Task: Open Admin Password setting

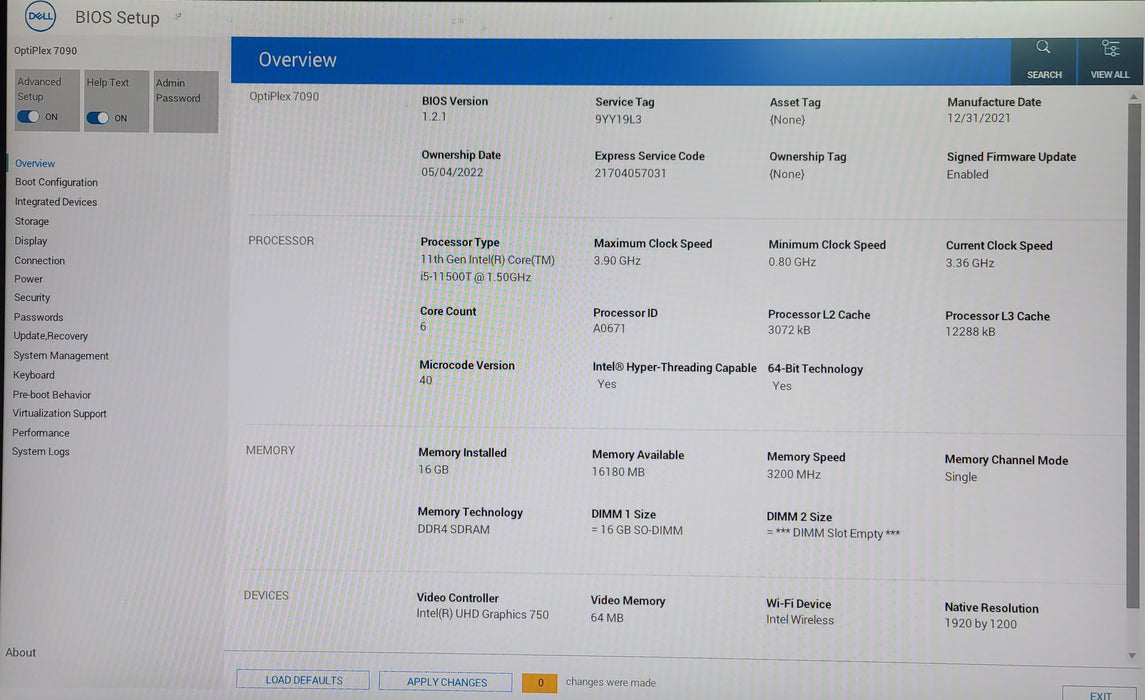Action: click(185, 101)
